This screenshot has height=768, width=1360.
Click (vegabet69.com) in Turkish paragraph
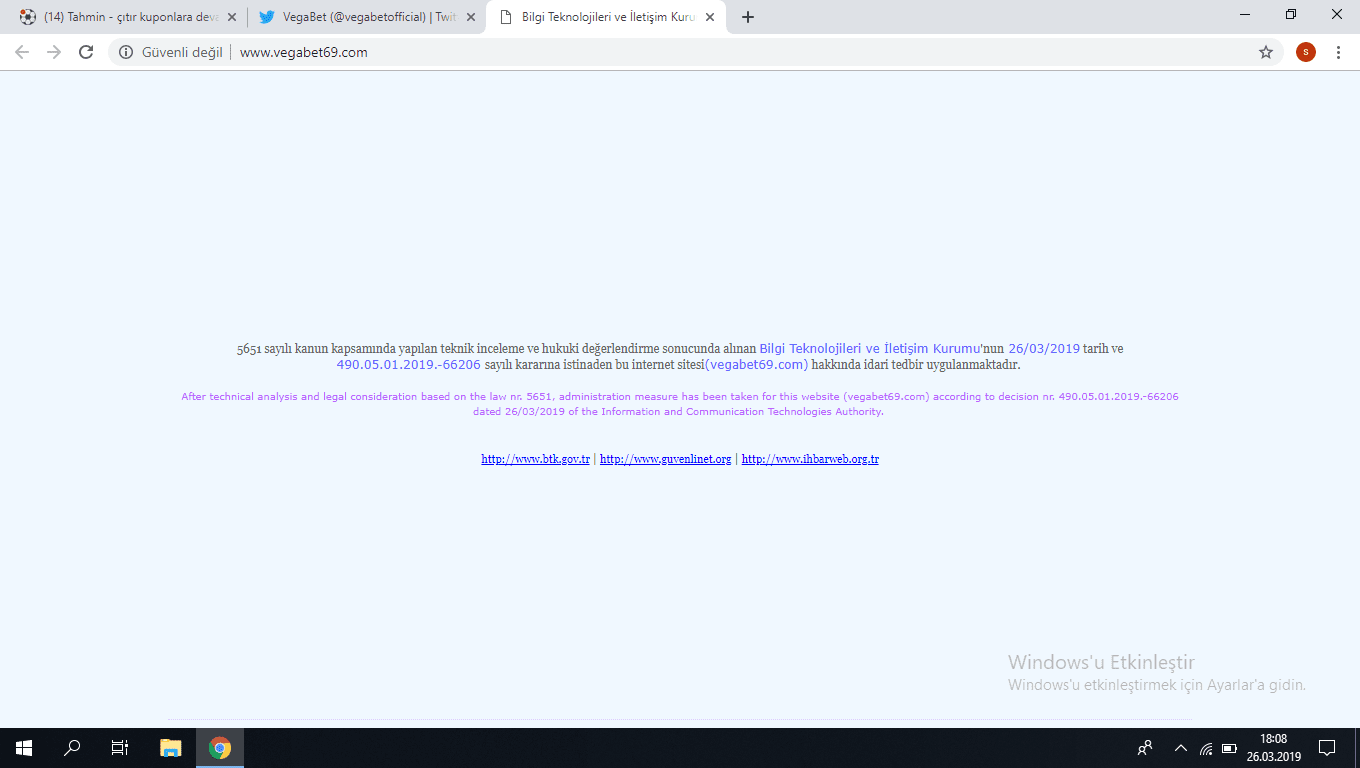tap(756, 365)
